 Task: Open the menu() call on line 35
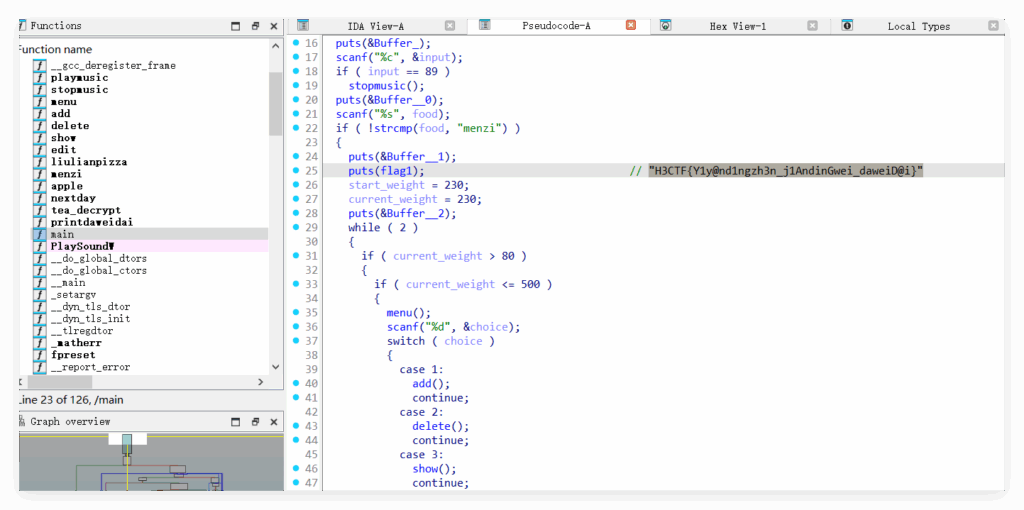(404, 313)
